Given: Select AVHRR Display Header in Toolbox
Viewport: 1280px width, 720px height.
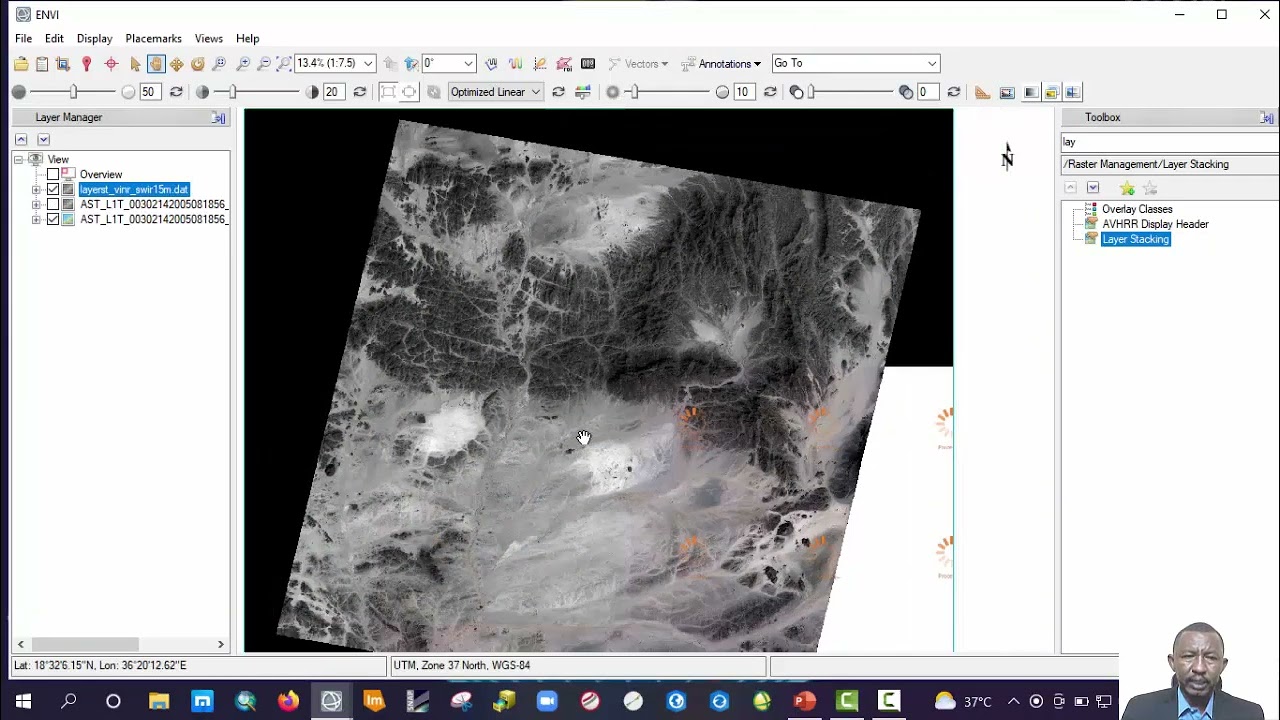Looking at the screenshot, I should (1155, 225).
